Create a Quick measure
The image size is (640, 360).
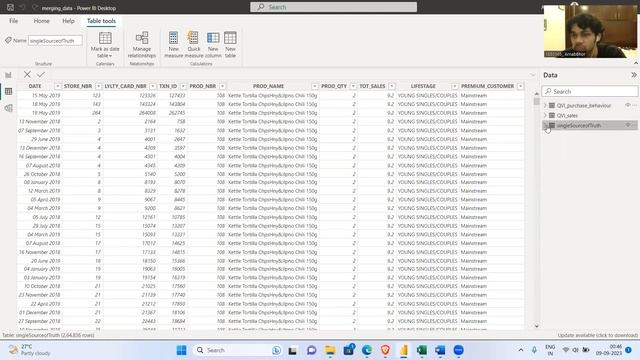point(193,44)
